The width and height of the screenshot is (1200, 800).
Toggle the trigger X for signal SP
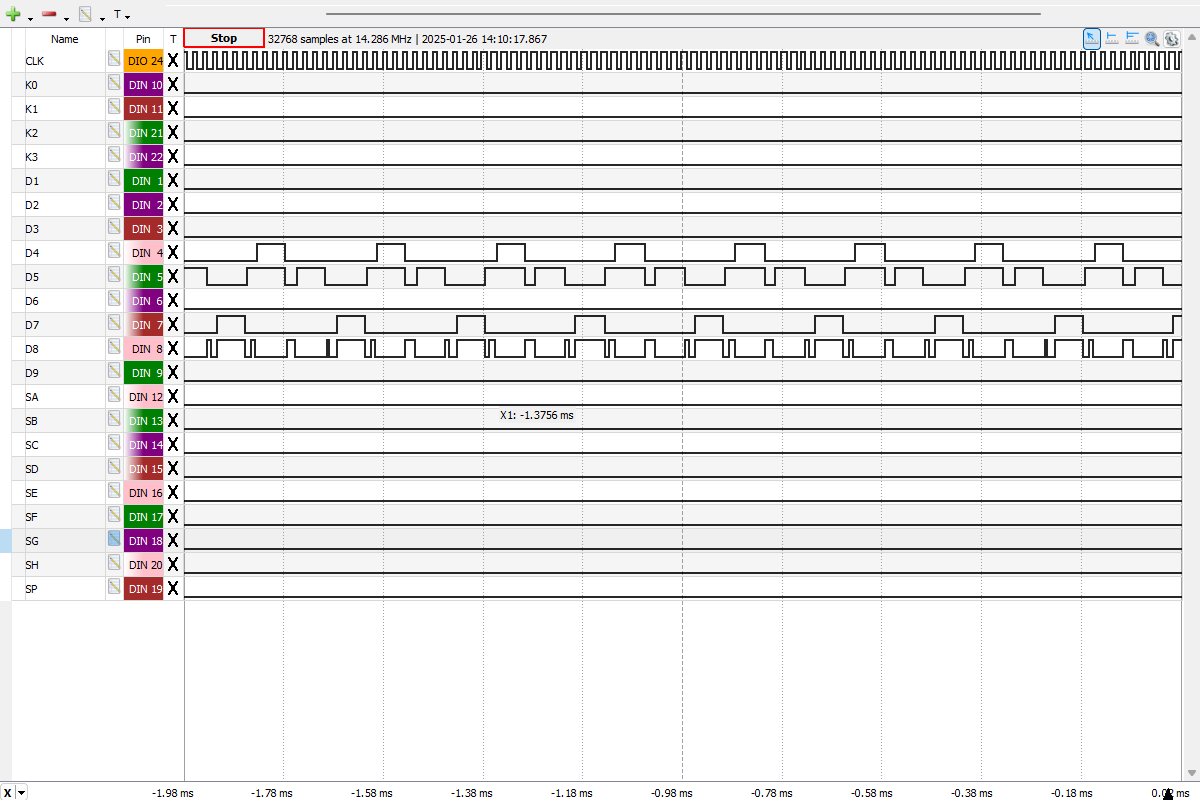point(173,589)
